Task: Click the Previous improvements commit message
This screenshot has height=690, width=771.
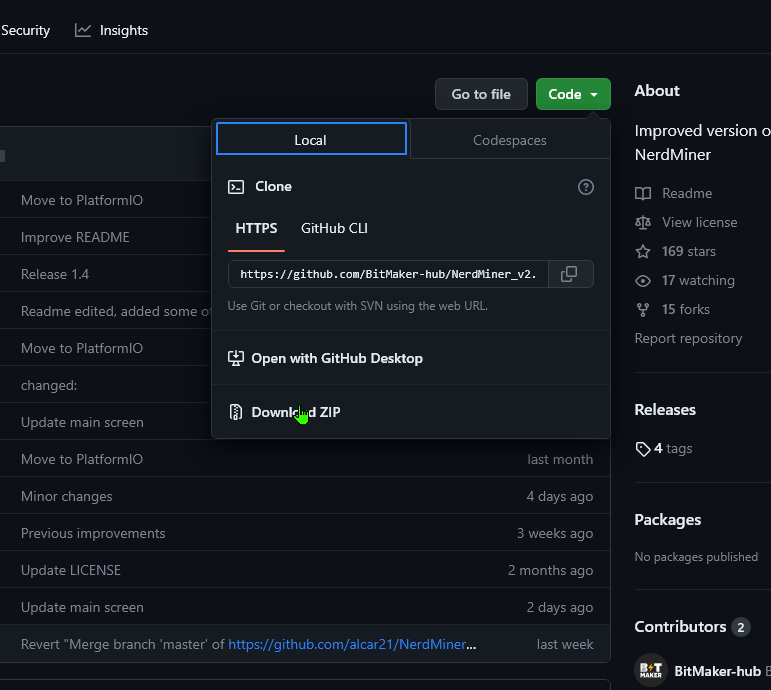Action: pyautogui.click(x=93, y=533)
